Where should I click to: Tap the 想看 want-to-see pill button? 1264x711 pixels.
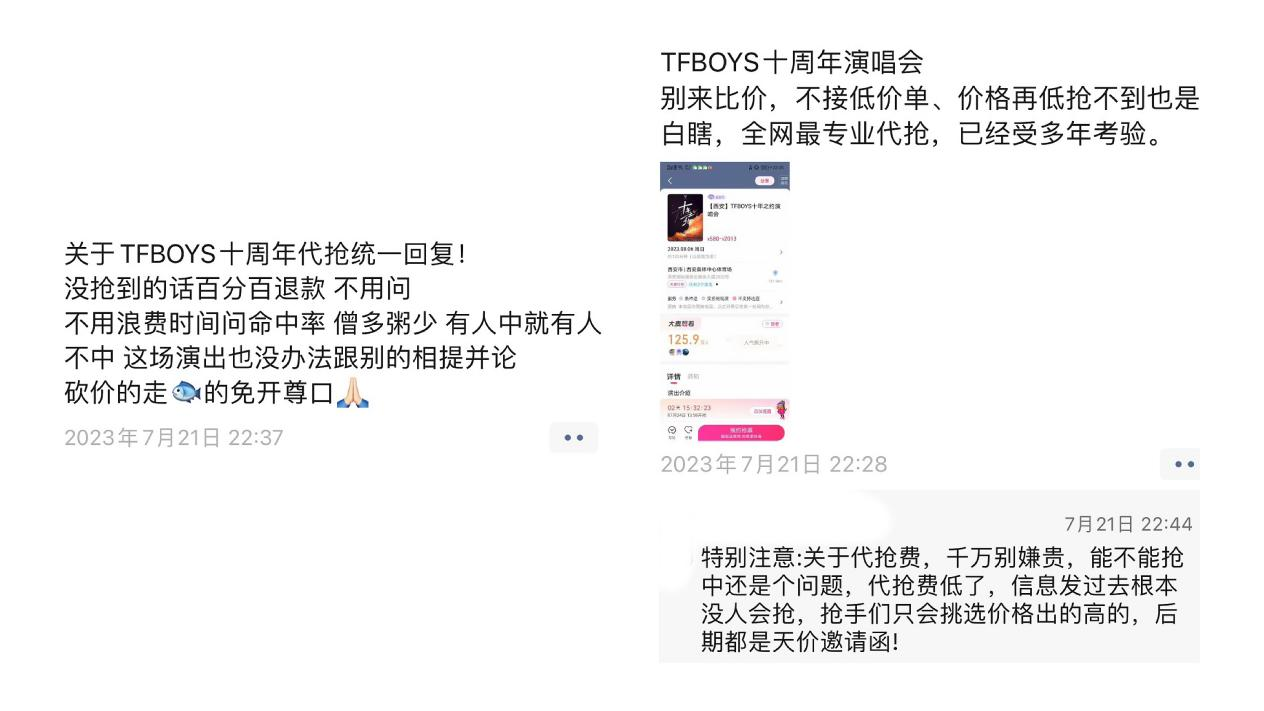tap(772, 324)
